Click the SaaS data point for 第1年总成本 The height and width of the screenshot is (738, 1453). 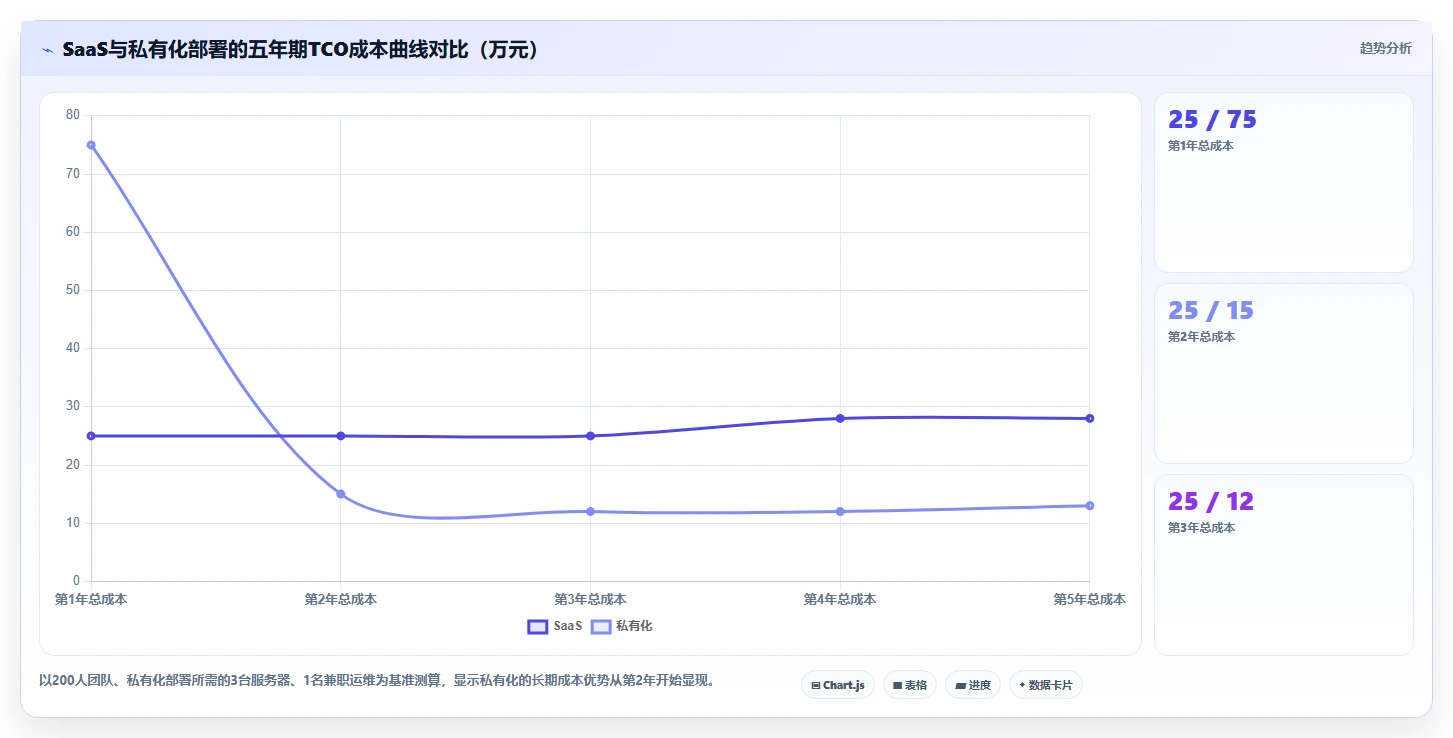[x=91, y=436]
